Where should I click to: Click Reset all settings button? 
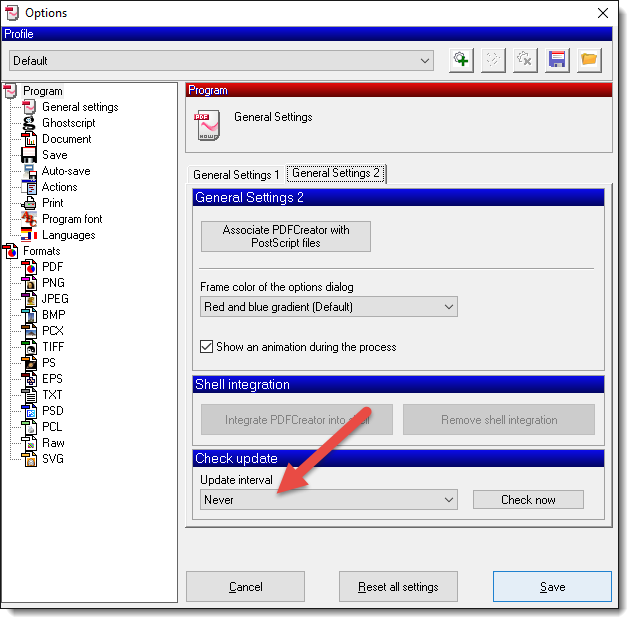[x=398, y=587]
